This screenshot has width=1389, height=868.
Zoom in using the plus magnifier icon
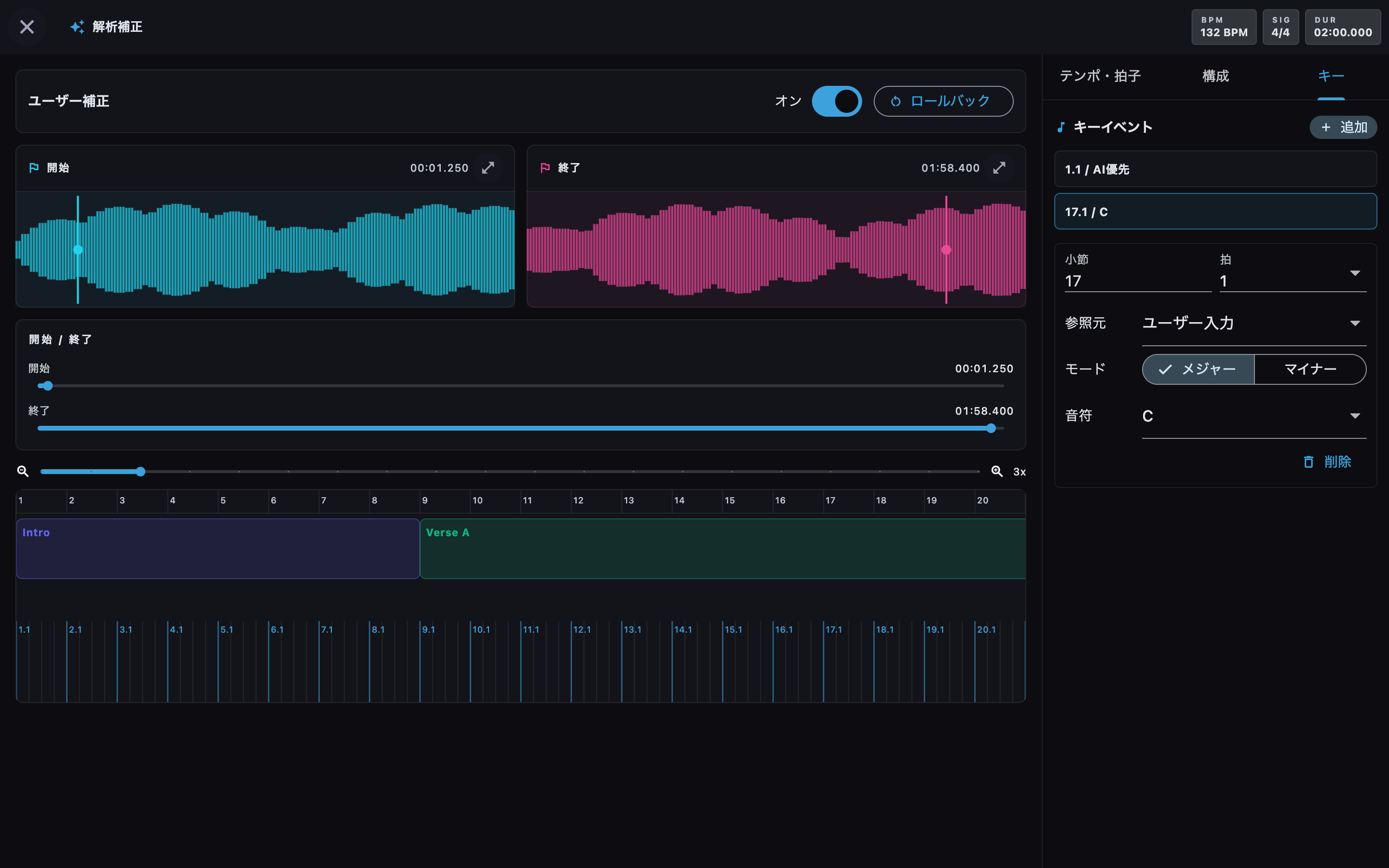click(x=997, y=471)
